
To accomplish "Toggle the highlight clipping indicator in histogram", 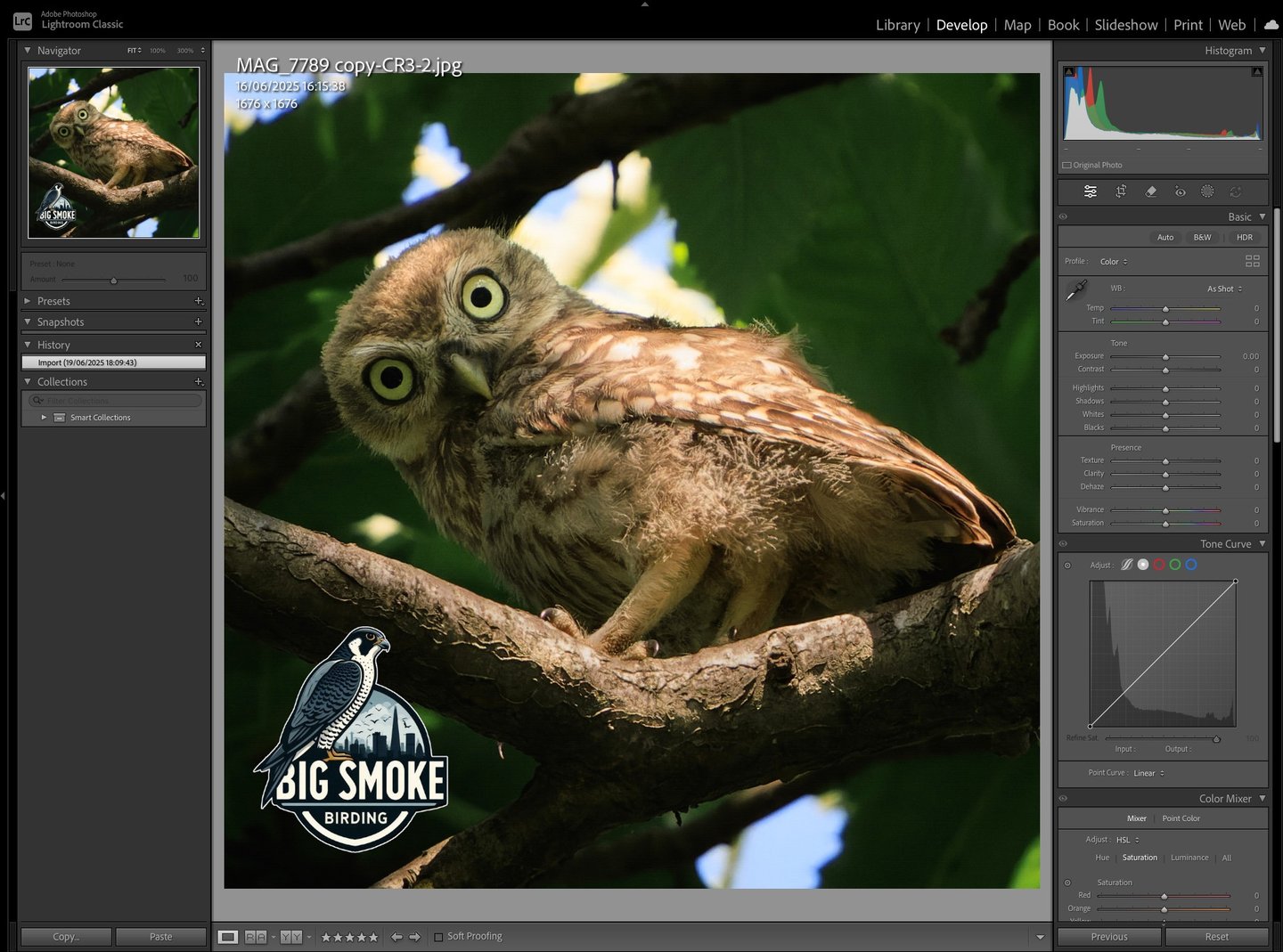I will [x=1257, y=71].
